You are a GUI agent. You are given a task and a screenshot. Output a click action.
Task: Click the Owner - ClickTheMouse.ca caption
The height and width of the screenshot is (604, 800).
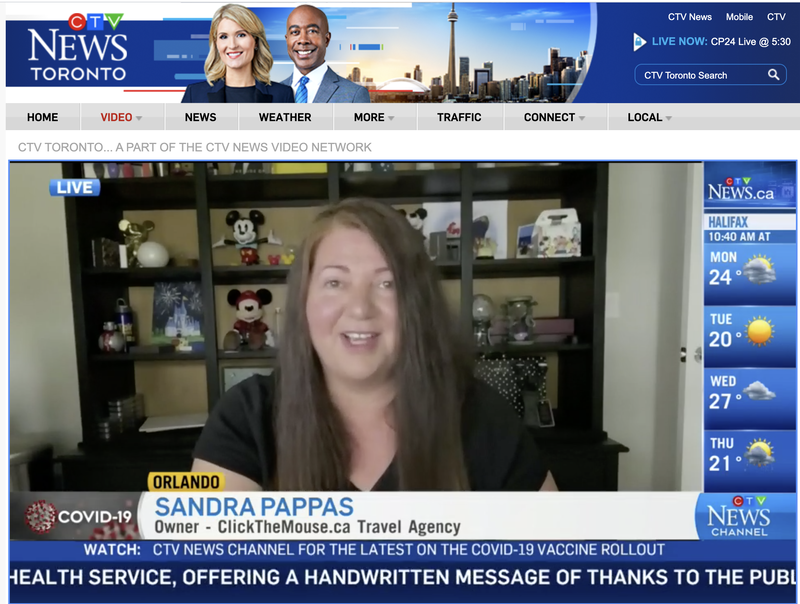[x=308, y=526]
